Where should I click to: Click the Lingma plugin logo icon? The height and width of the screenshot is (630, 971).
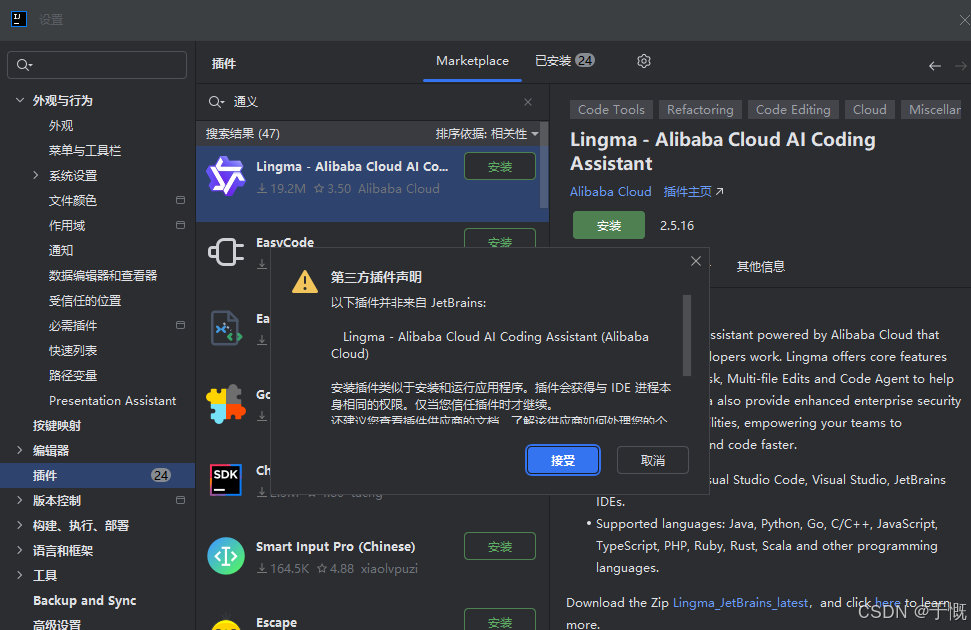[226, 176]
